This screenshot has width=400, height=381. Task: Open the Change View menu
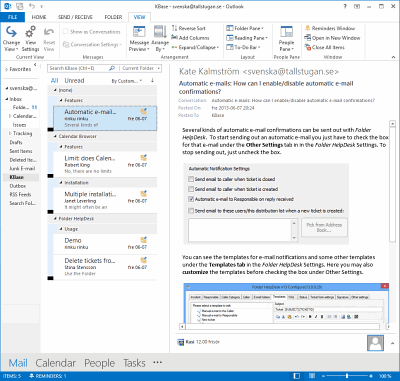point(11,39)
